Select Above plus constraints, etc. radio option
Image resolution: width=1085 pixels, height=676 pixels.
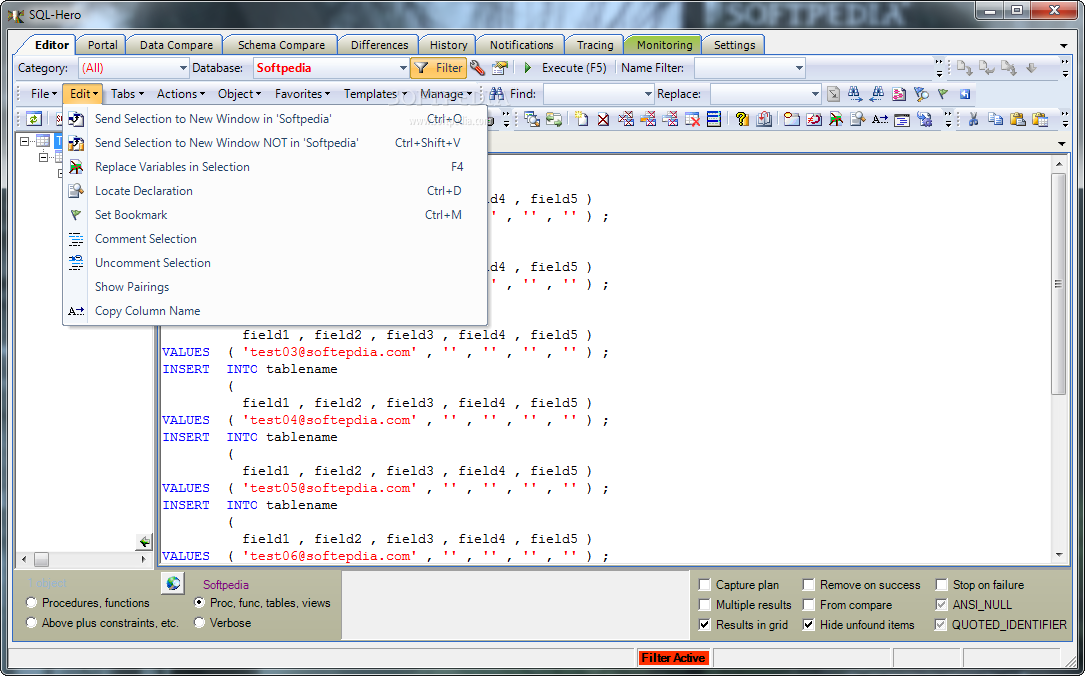tap(31, 623)
